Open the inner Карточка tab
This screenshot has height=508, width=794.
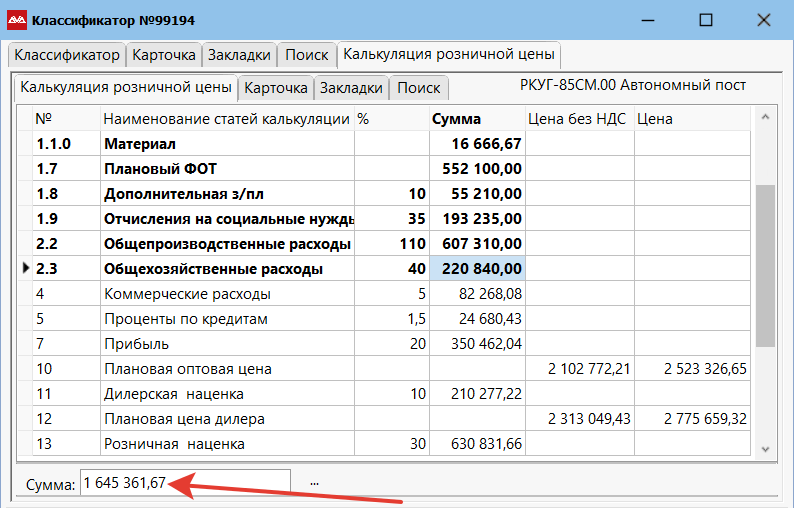(x=276, y=88)
